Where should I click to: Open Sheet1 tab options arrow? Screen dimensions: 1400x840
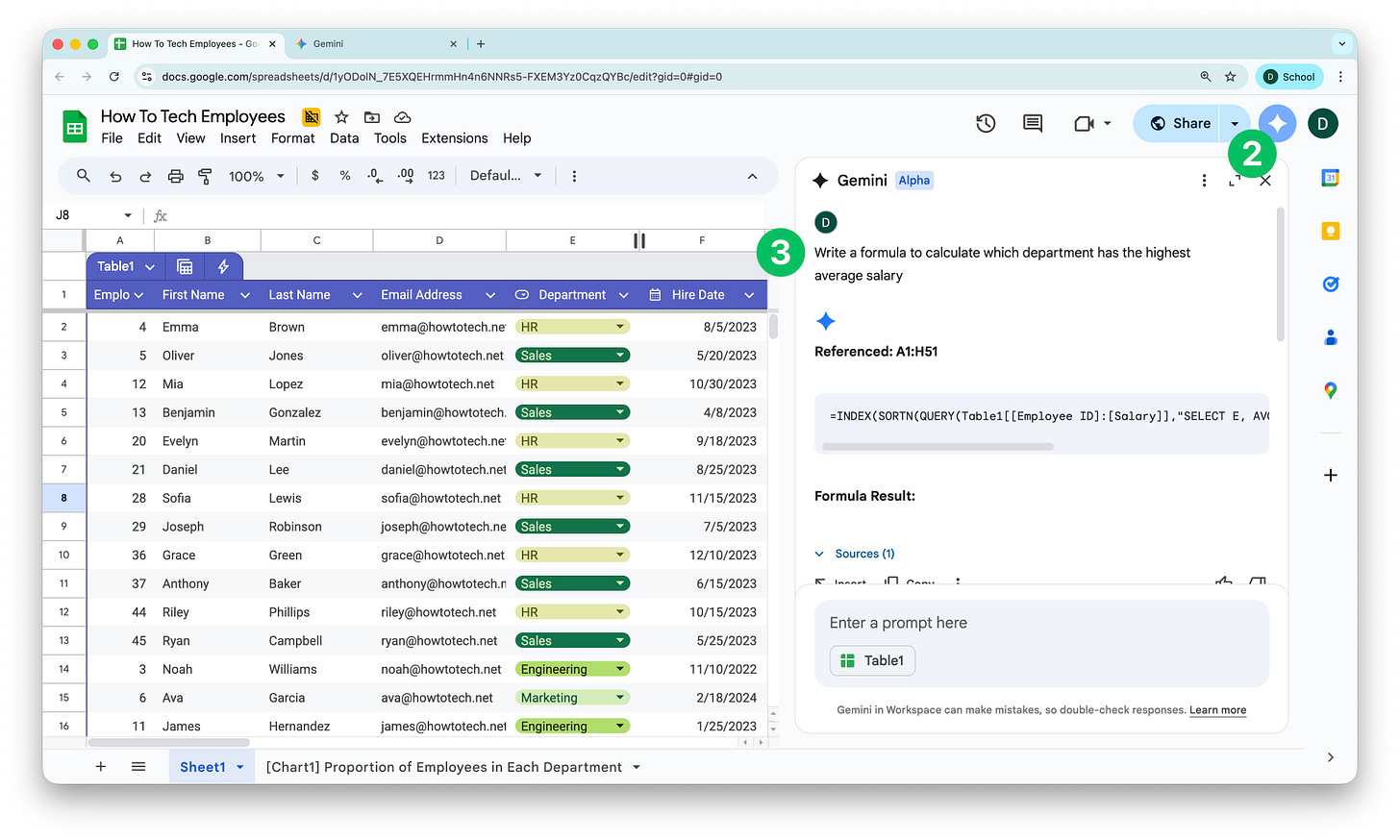[x=239, y=767]
